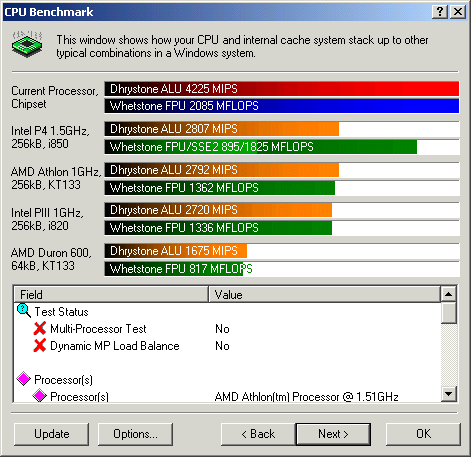This screenshot has width=471, height=457.
Task: Click red X icon beside Multi-Processor Test
Action: (40, 328)
